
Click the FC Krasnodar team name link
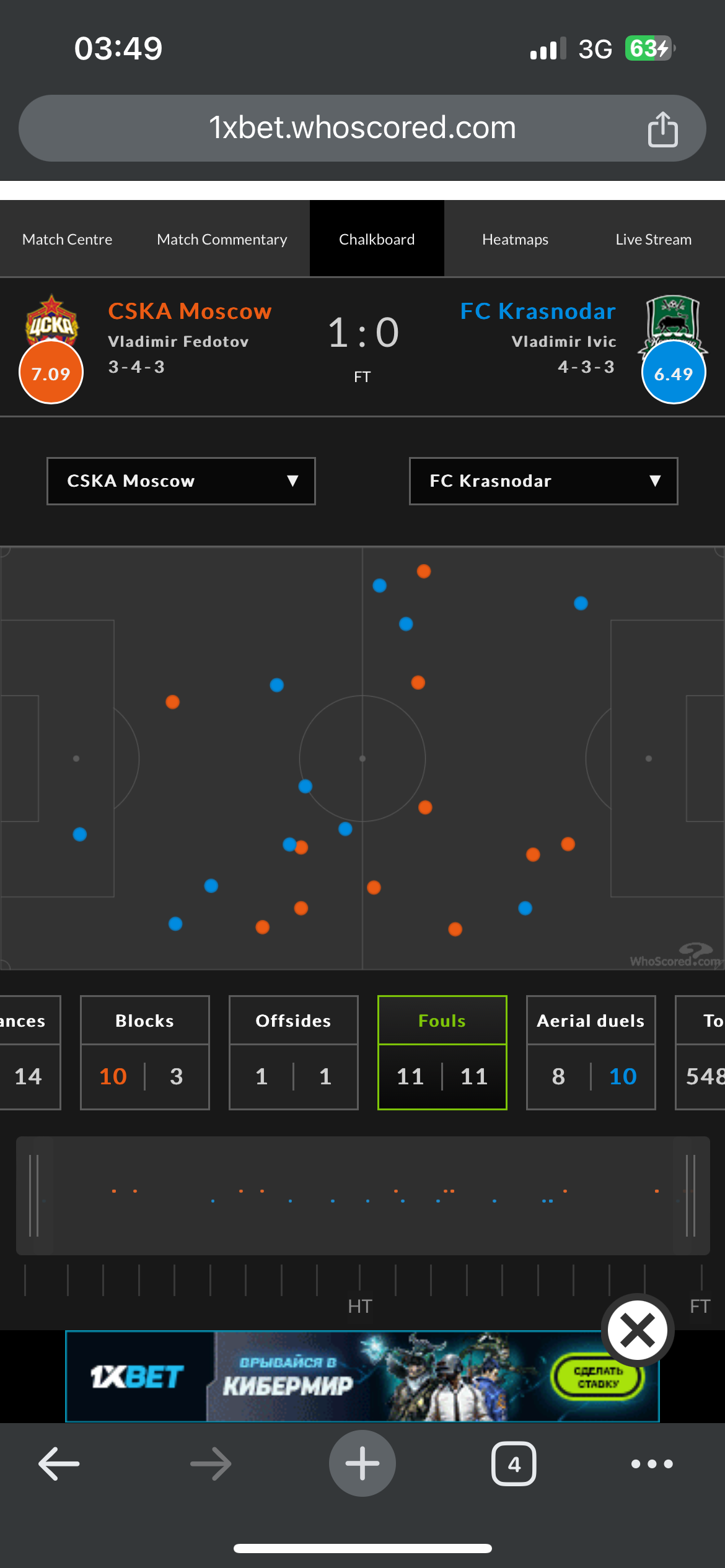pos(538,311)
